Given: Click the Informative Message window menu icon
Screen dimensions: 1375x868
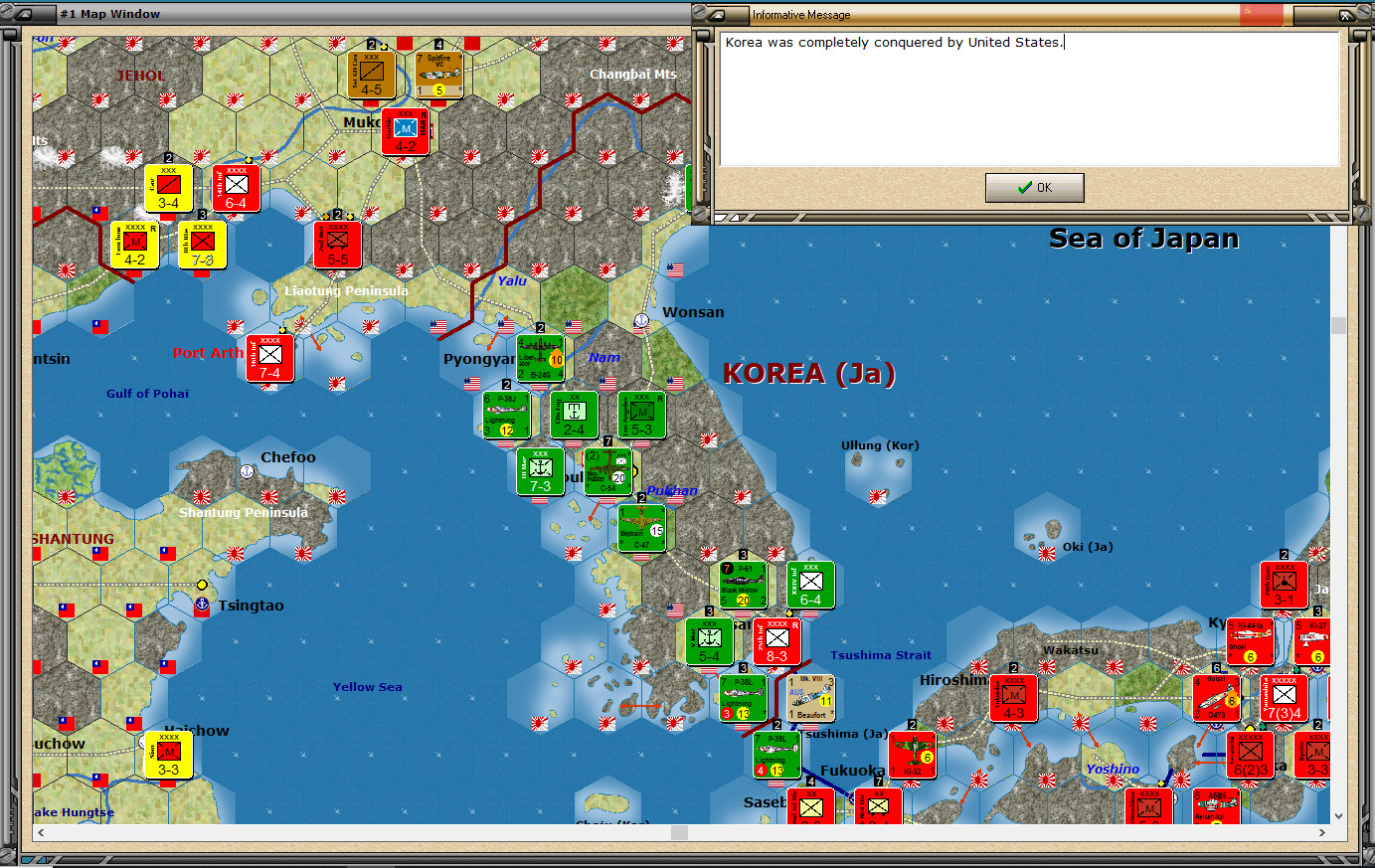Looking at the screenshot, I should 721,14.
